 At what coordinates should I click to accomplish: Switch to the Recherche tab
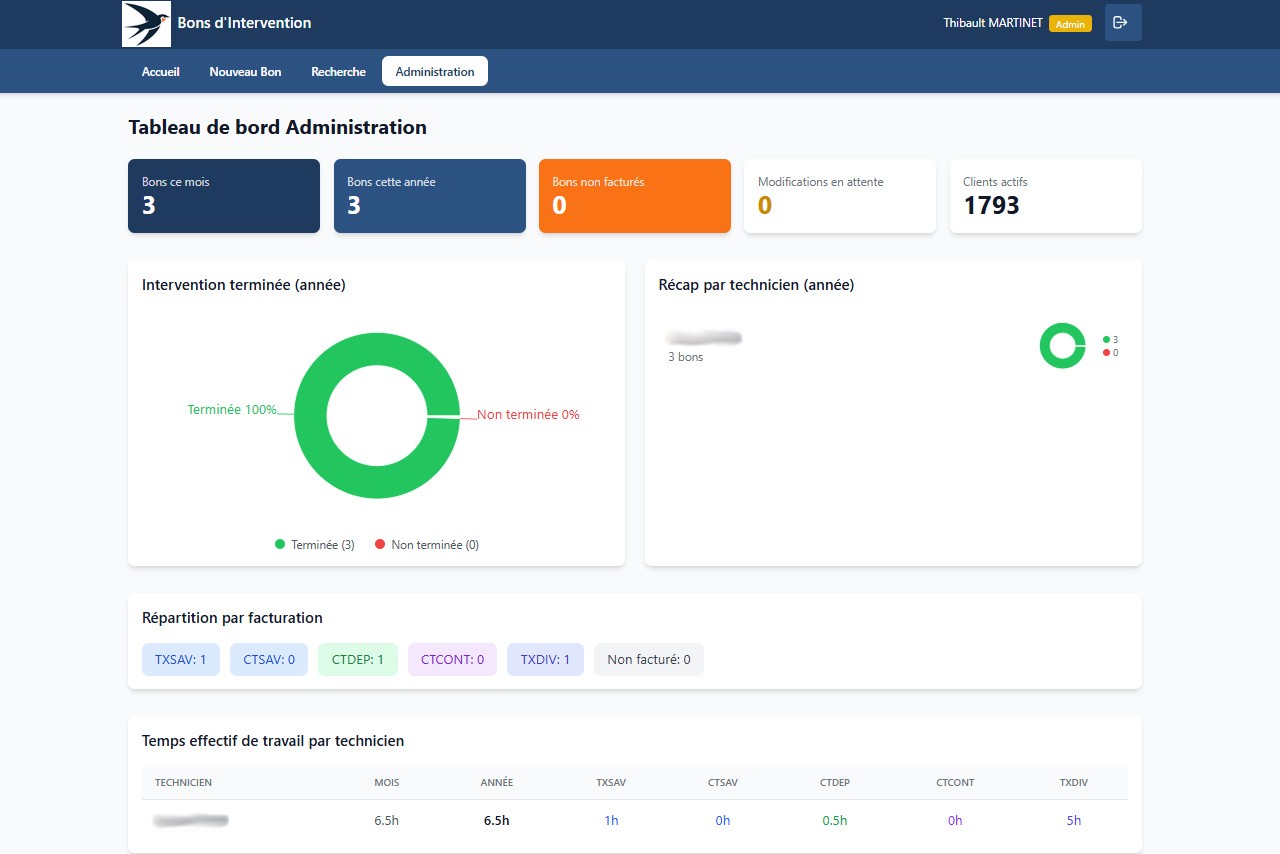tap(338, 72)
